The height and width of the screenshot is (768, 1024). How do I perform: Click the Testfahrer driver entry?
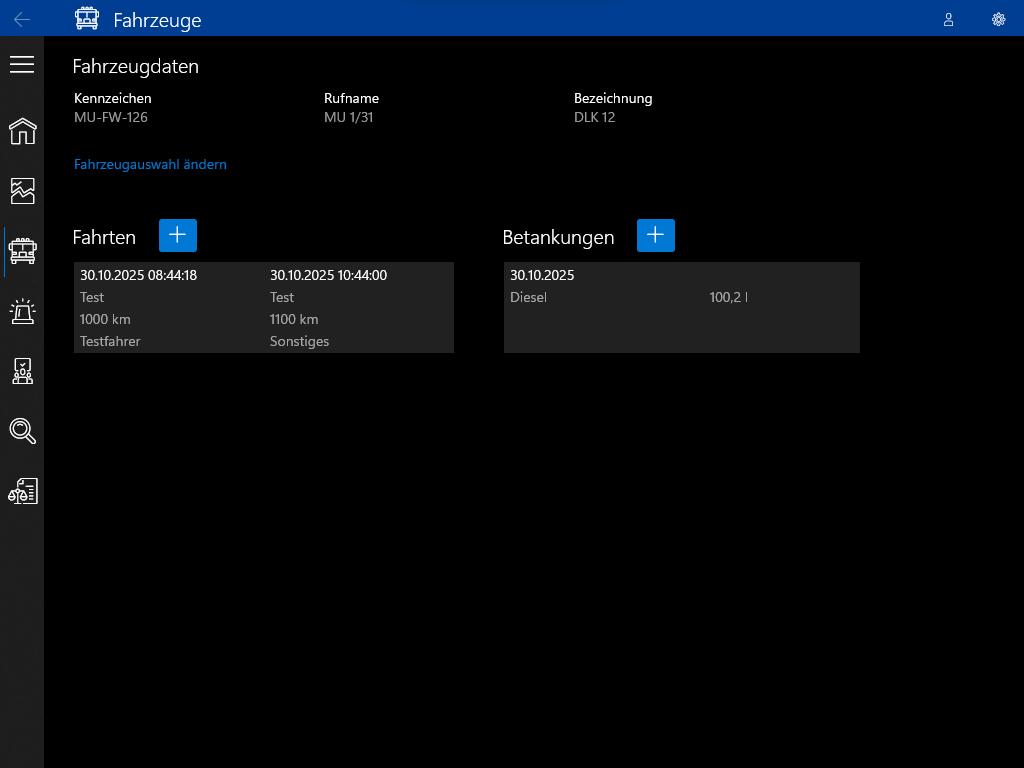point(110,342)
